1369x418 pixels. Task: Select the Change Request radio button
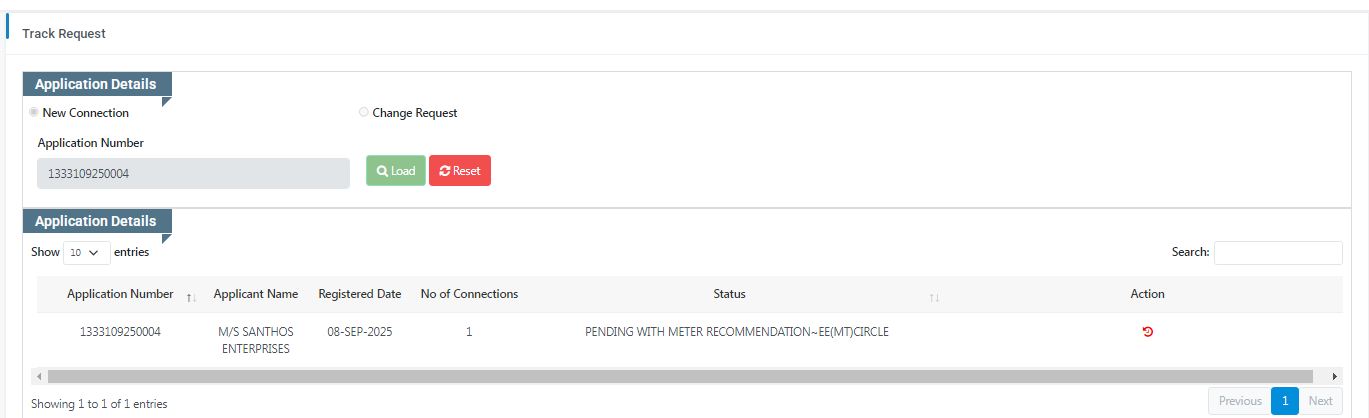click(363, 113)
